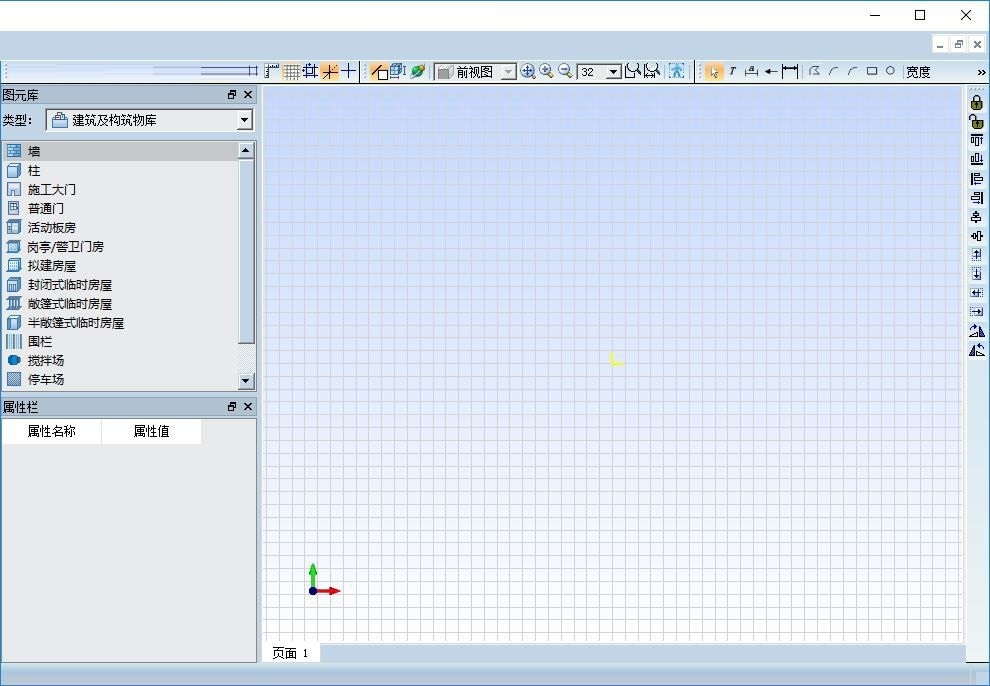990x686 pixels.
Task: Toggle the ruler display icon
Action: 271,71
